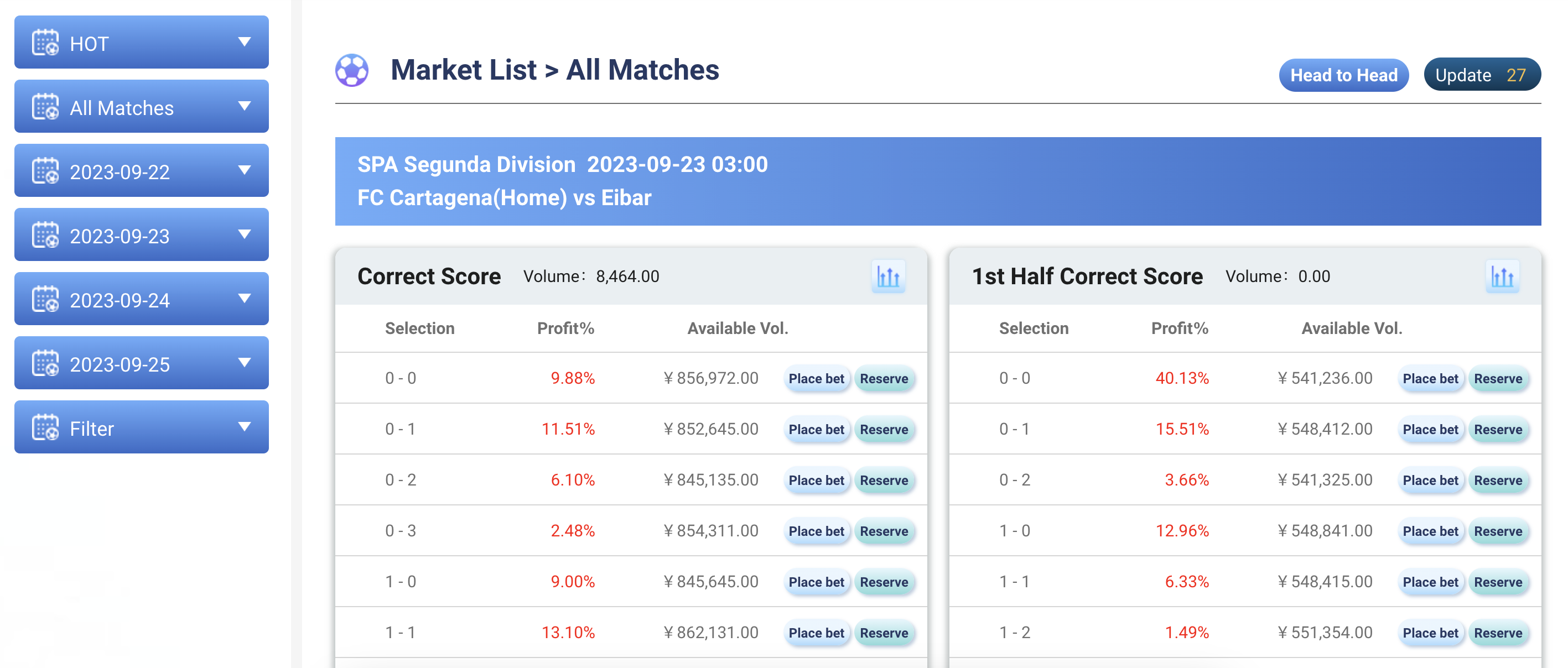Expand the 2023-09-24 dropdown arrow
The width and height of the screenshot is (1568, 668).
(245, 299)
